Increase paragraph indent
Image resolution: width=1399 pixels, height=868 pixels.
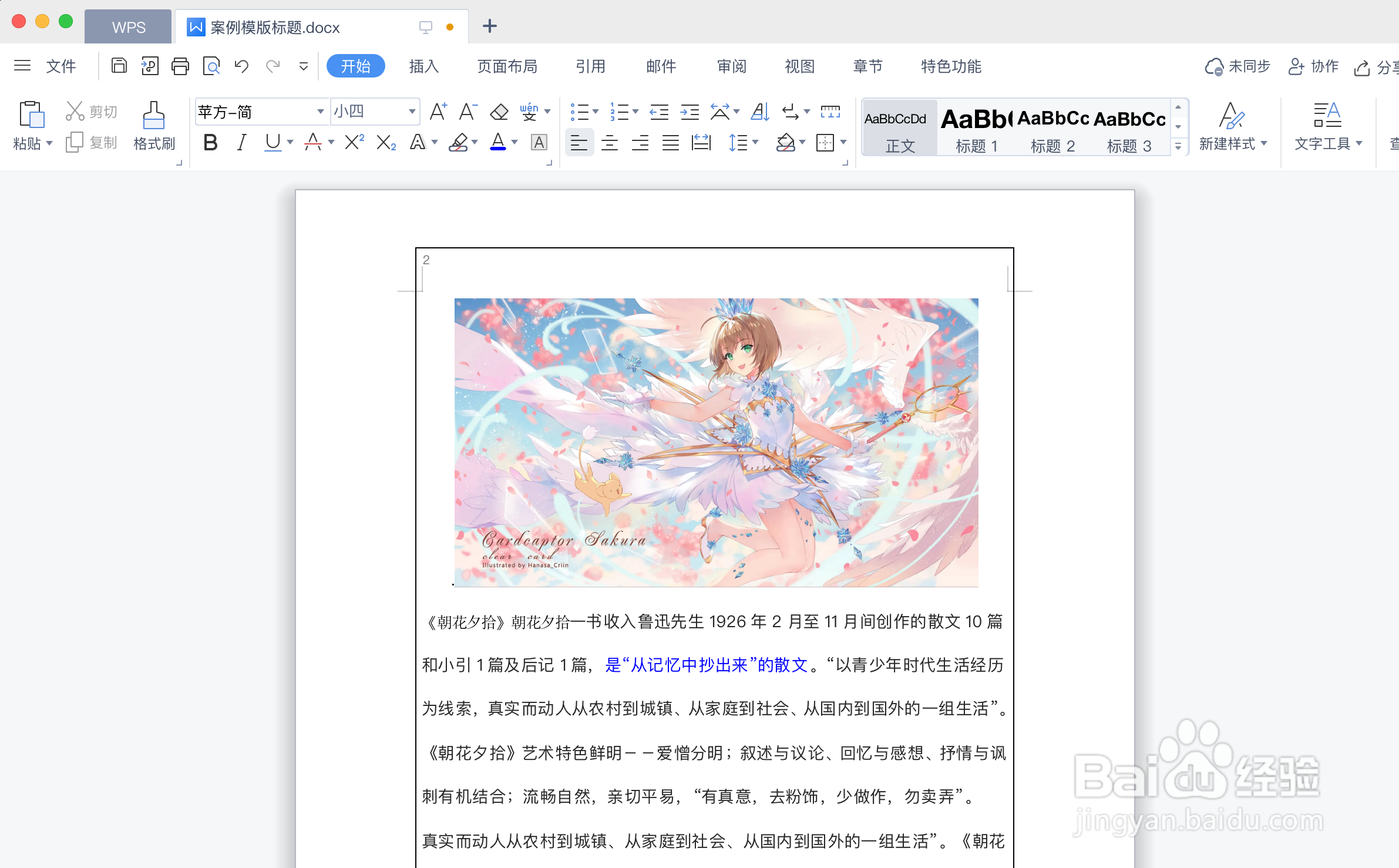click(x=690, y=112)
